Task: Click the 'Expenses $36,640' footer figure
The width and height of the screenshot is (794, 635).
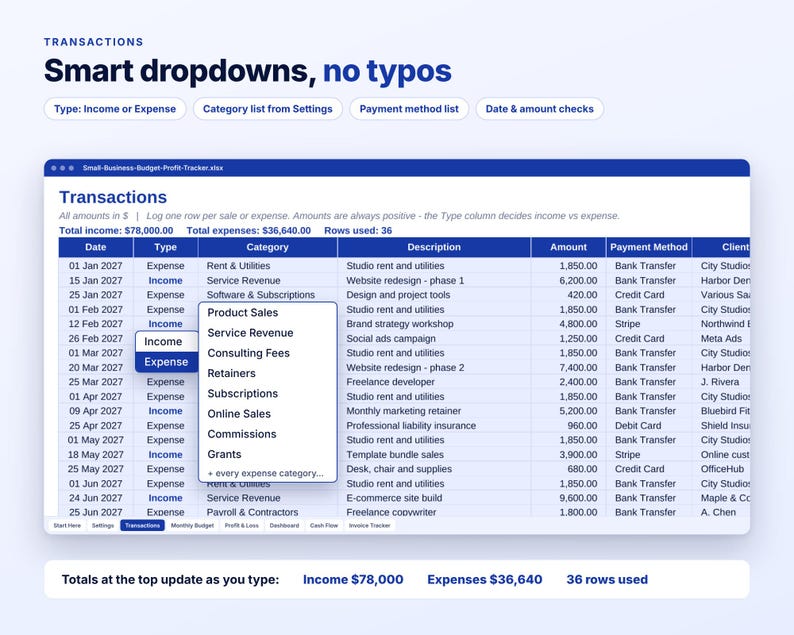Action: coord(485,579)
